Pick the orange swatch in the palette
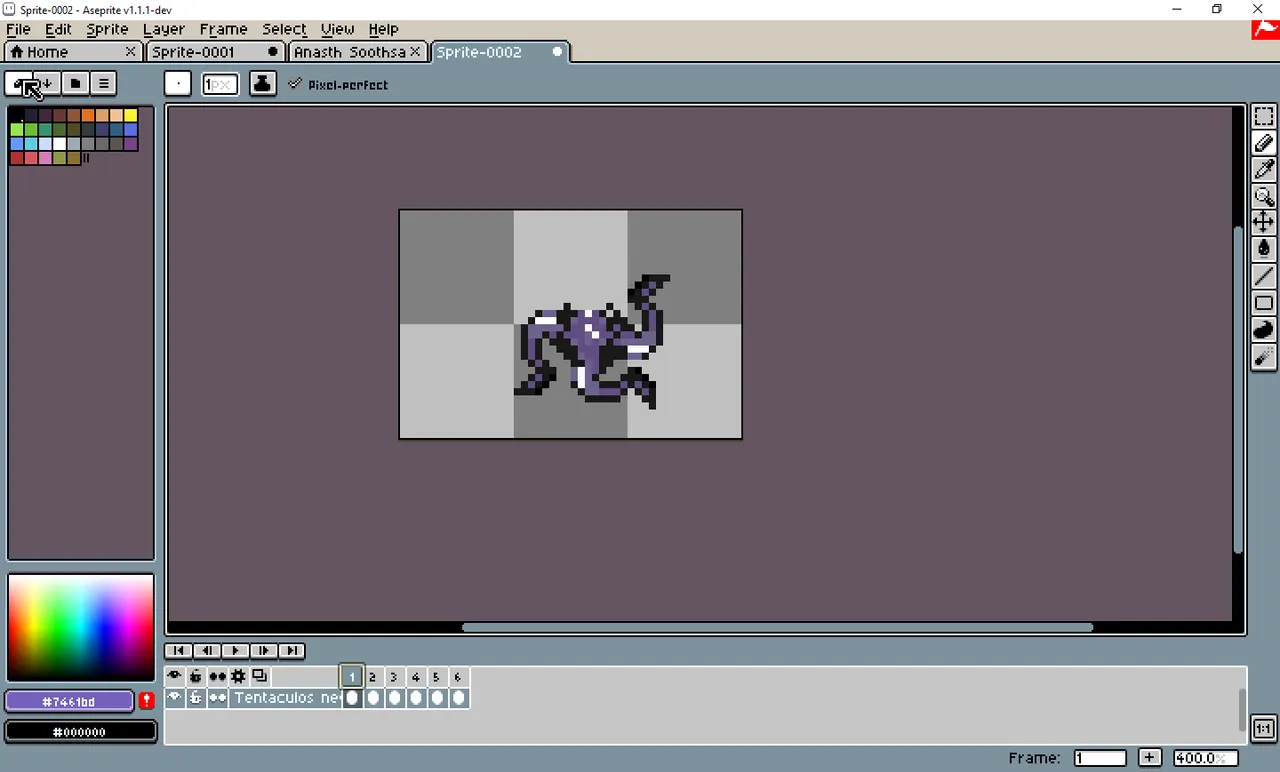 click(88, 115)
